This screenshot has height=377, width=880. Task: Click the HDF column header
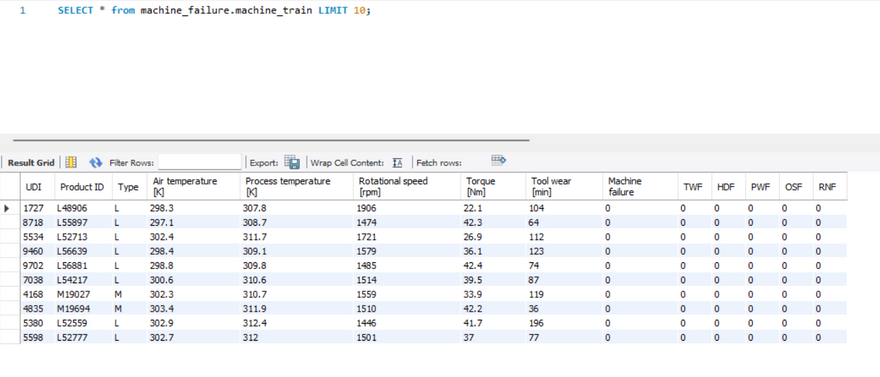tap(728, 187)
